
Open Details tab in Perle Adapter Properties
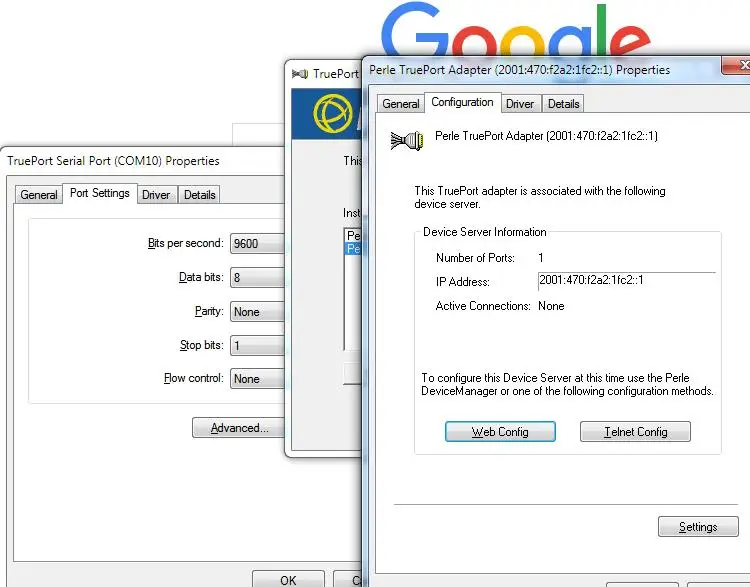tap(563, 104)
